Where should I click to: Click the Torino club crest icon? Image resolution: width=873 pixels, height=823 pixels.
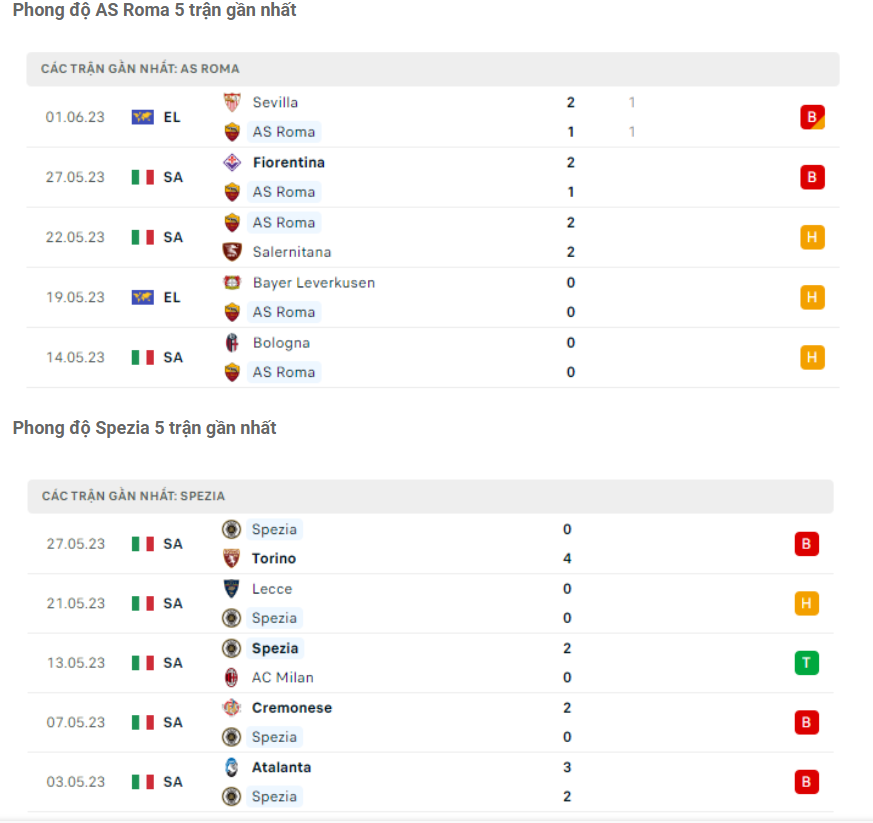[x=232, y=558]
